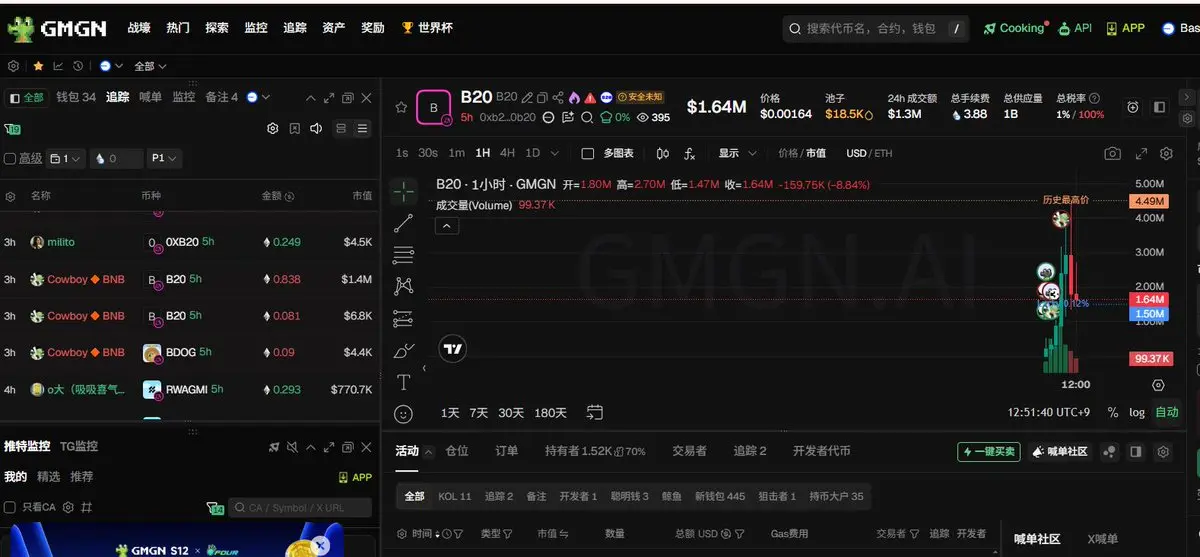This screenshot has height=557, width=1200.
Task: Select the 1H timeframe
Action: 483,153
